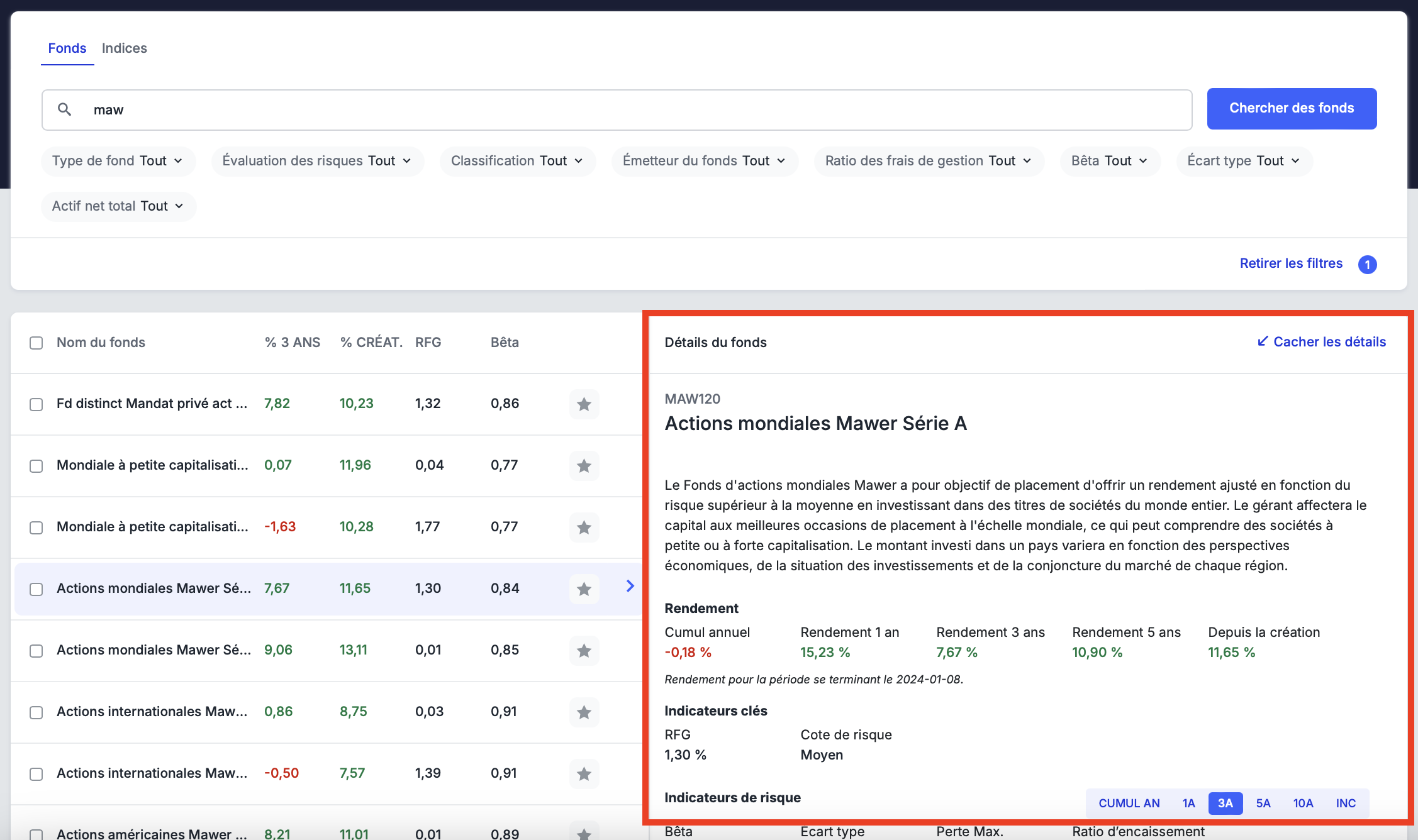Sort by Nom du fonds header
Image resolution: width=1418 pixels, height=840 pixels.
101,343
